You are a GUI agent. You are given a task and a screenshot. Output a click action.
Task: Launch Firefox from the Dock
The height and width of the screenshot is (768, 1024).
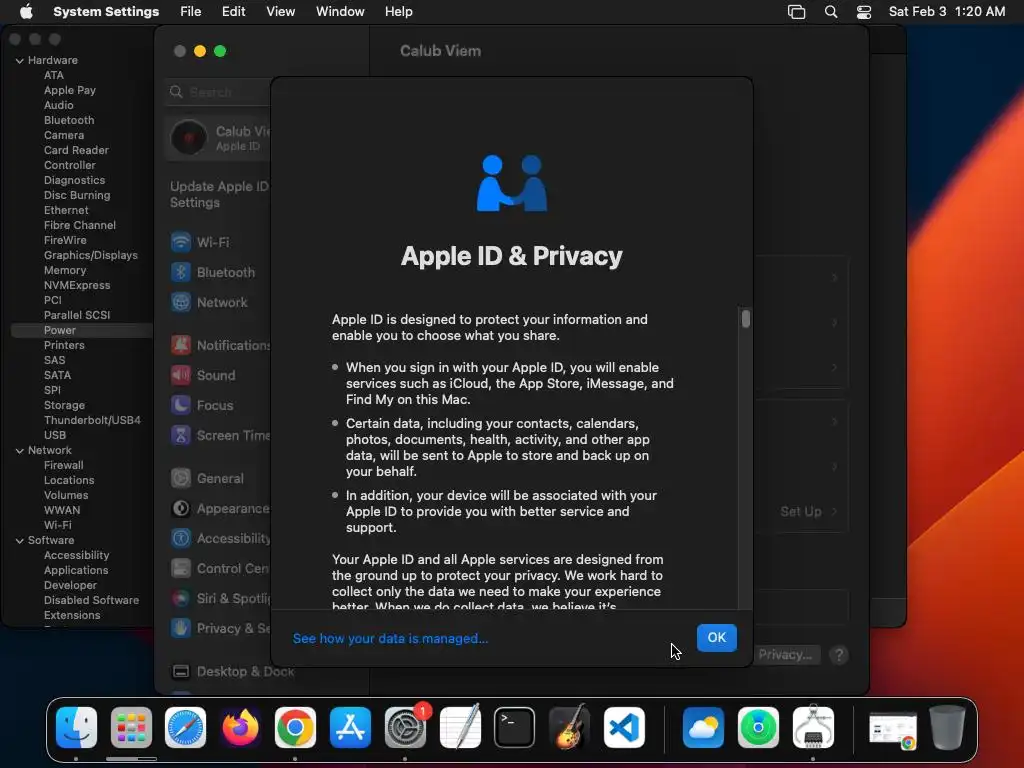(240, 727)
